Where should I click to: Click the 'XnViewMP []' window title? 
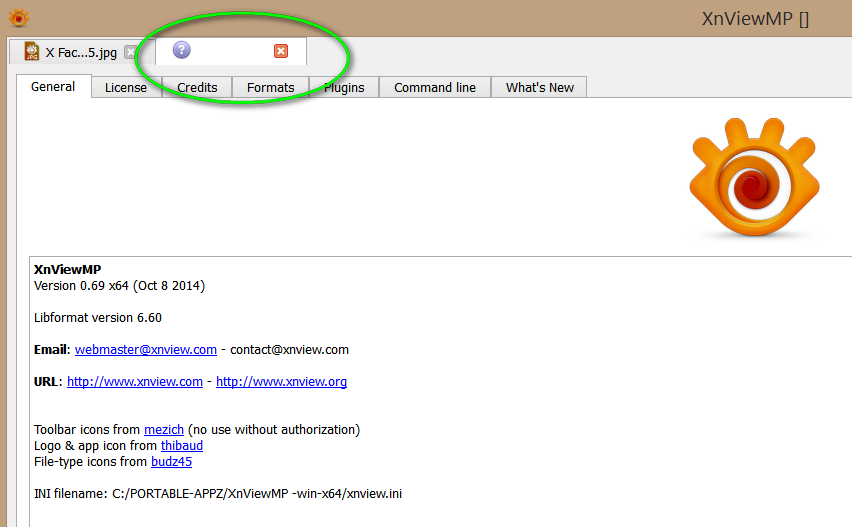point(755,19)
